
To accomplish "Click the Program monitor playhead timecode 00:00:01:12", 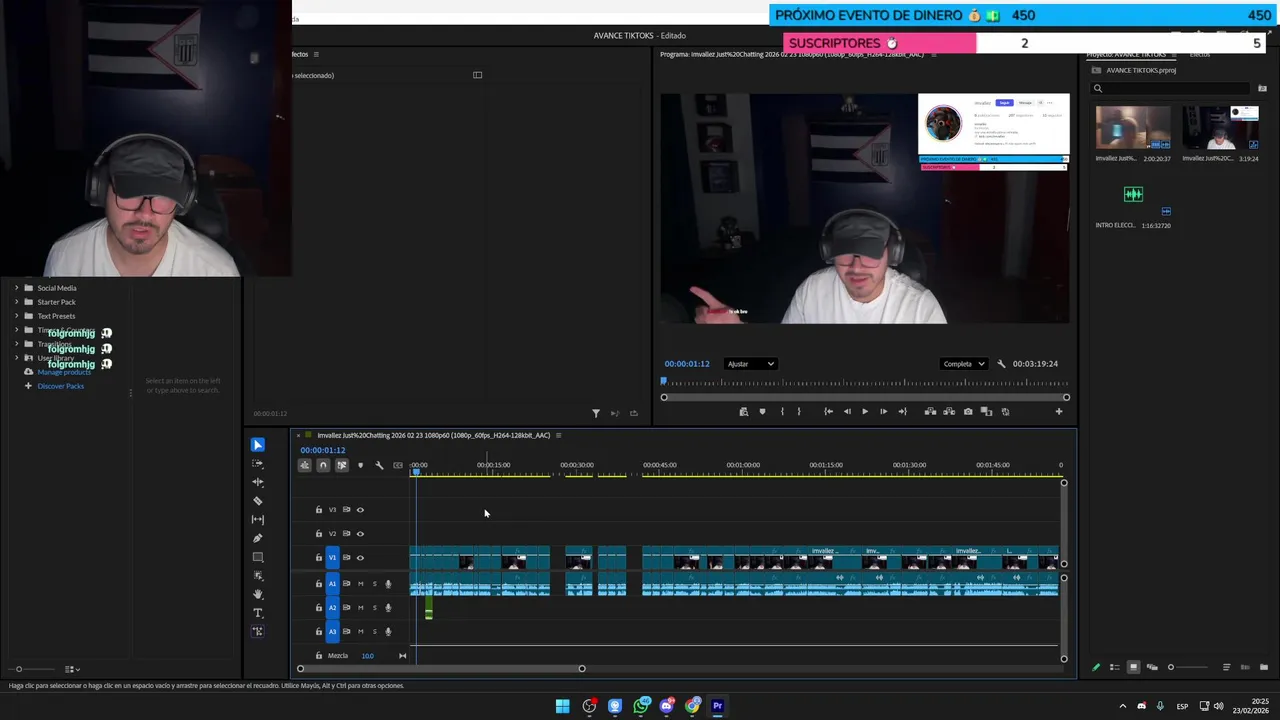I will click(687, 364).
